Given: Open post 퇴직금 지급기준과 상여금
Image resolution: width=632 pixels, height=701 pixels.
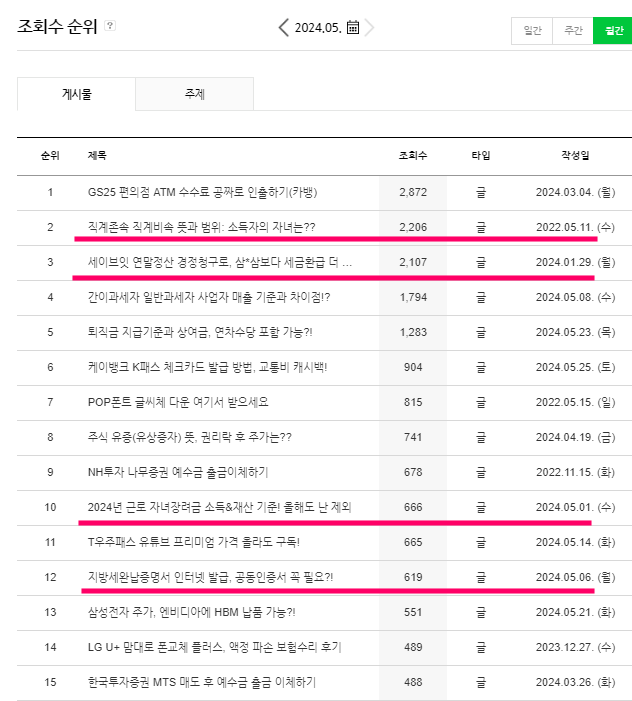Looking at the screenshot, I should point(200,332).
